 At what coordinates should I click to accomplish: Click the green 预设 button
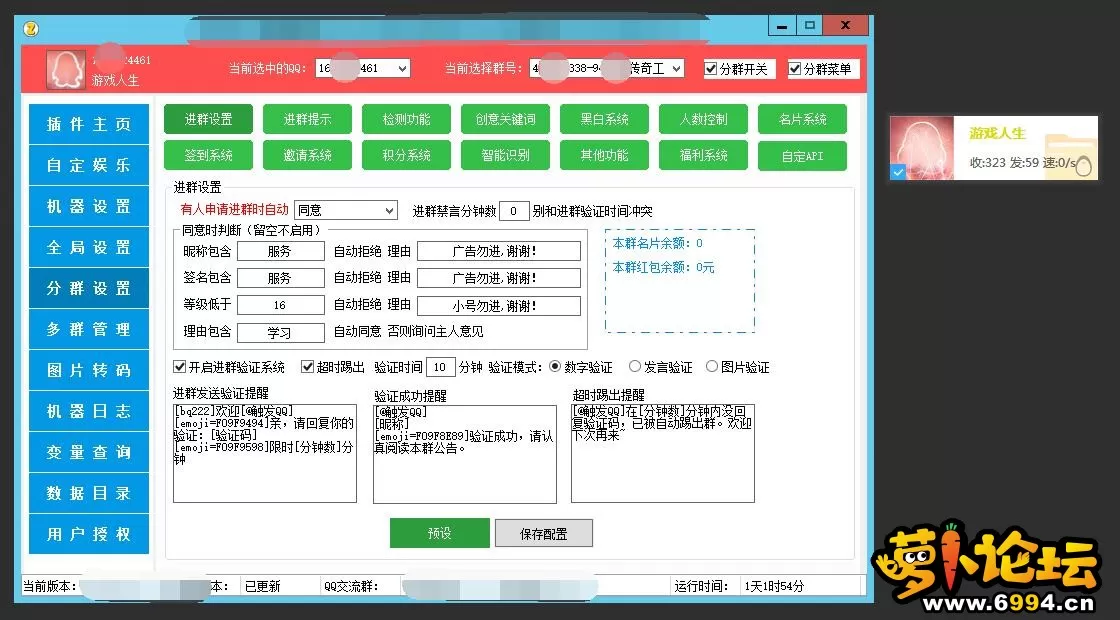tap(439, 533)
